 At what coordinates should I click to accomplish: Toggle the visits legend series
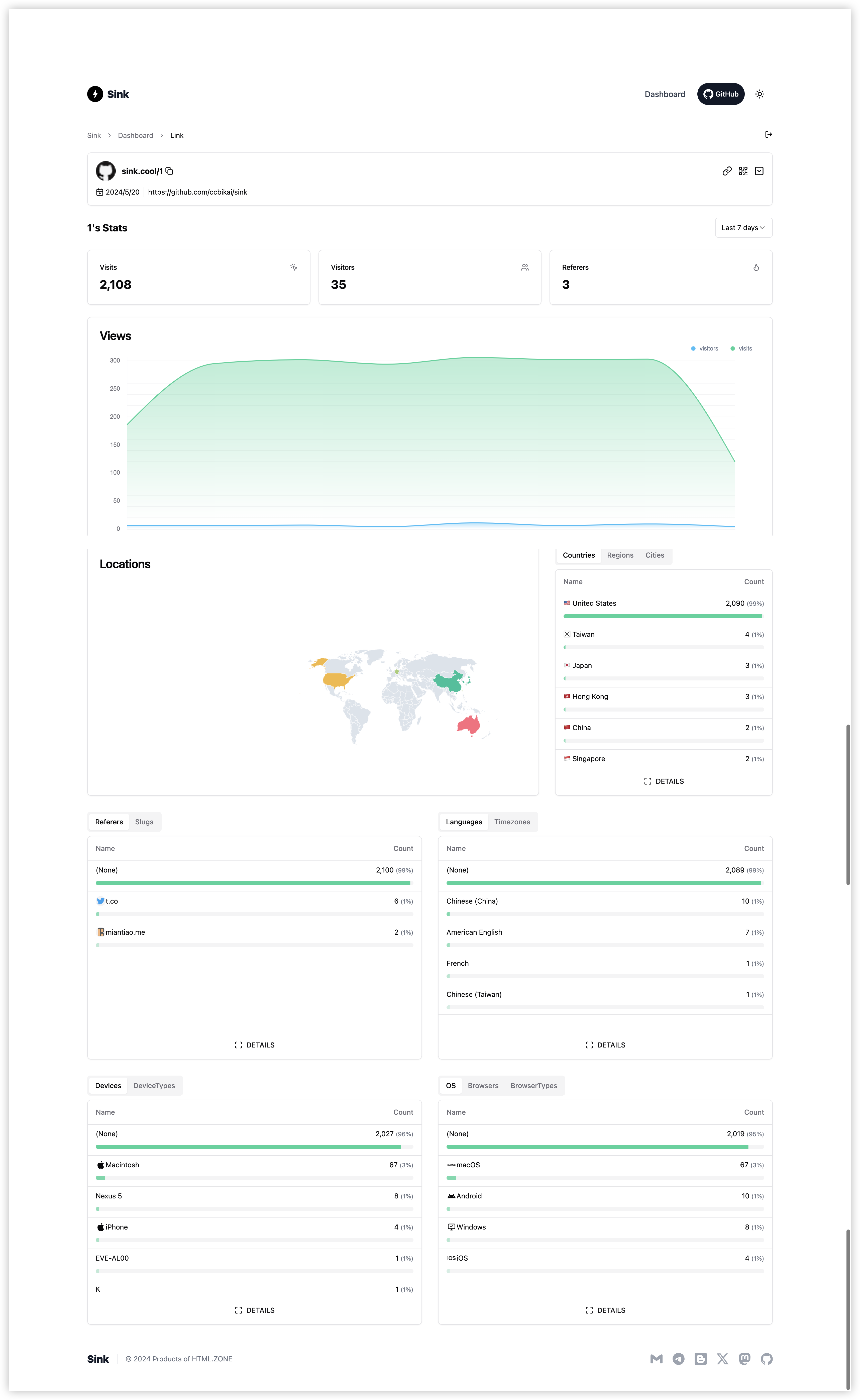click(x=741, y=349)
